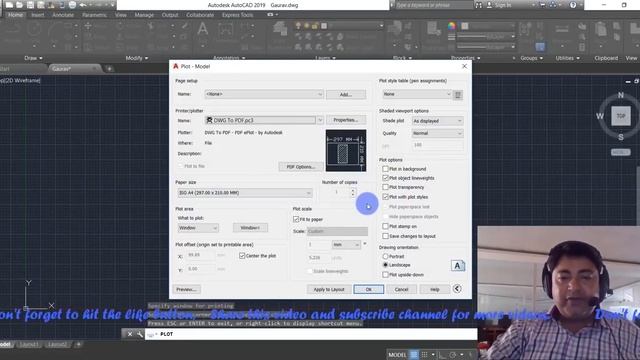Click the paper preview thumbnail in Plot dialog
The width and height of the screenshot is (640, 360).
coord(346,151)
